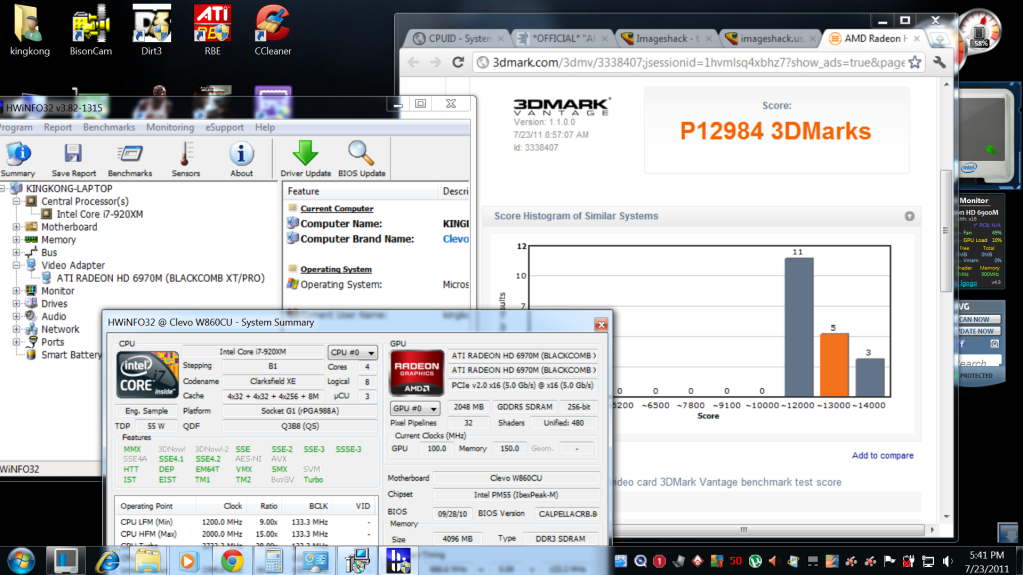
Task: Expand the Drives tree node
Action: coord(16,303)
